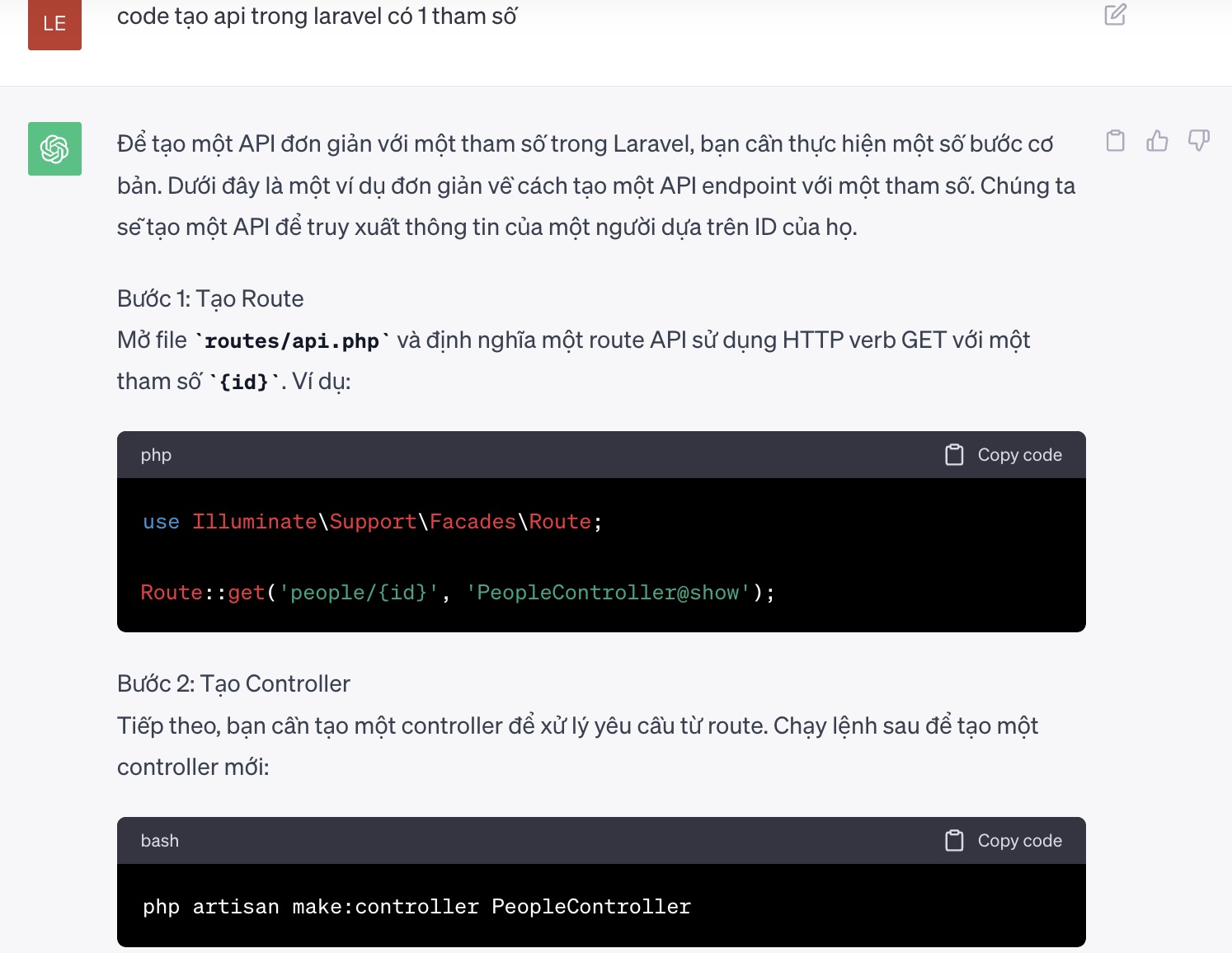The width and height of the screenshot is (1232, 953).
Task: Click the user prompt about the Laravel api
Action: click(317, 16)
